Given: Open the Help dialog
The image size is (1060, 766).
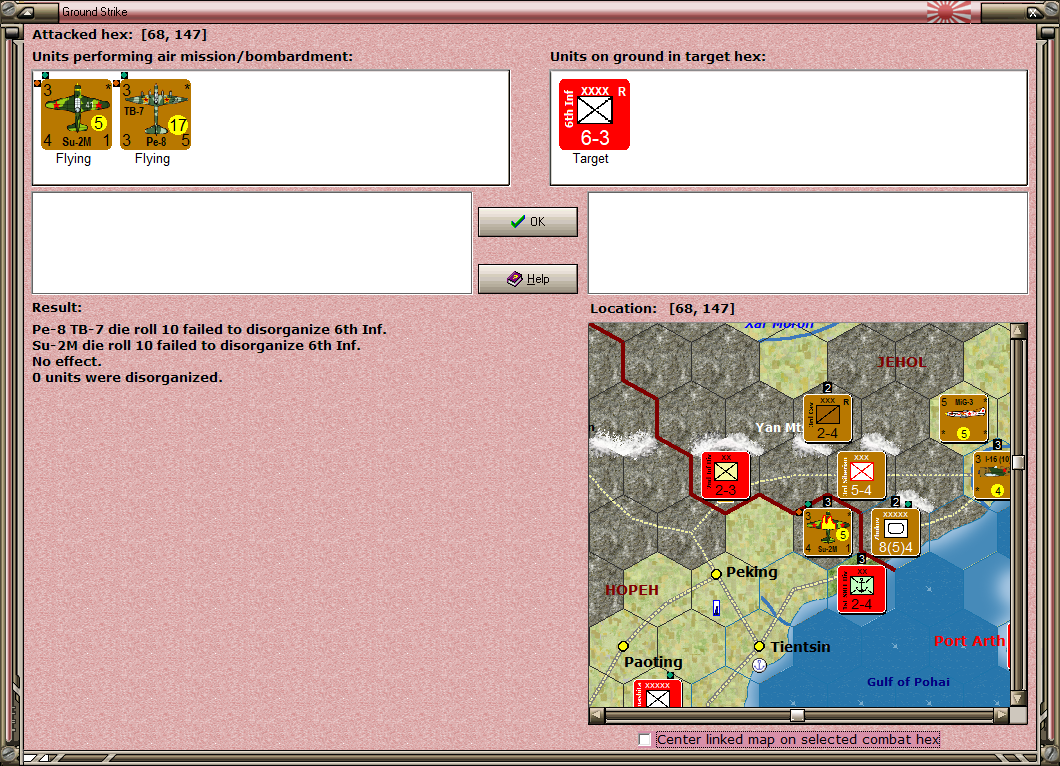Looking at the screenshot, I should tap(527, 278).
